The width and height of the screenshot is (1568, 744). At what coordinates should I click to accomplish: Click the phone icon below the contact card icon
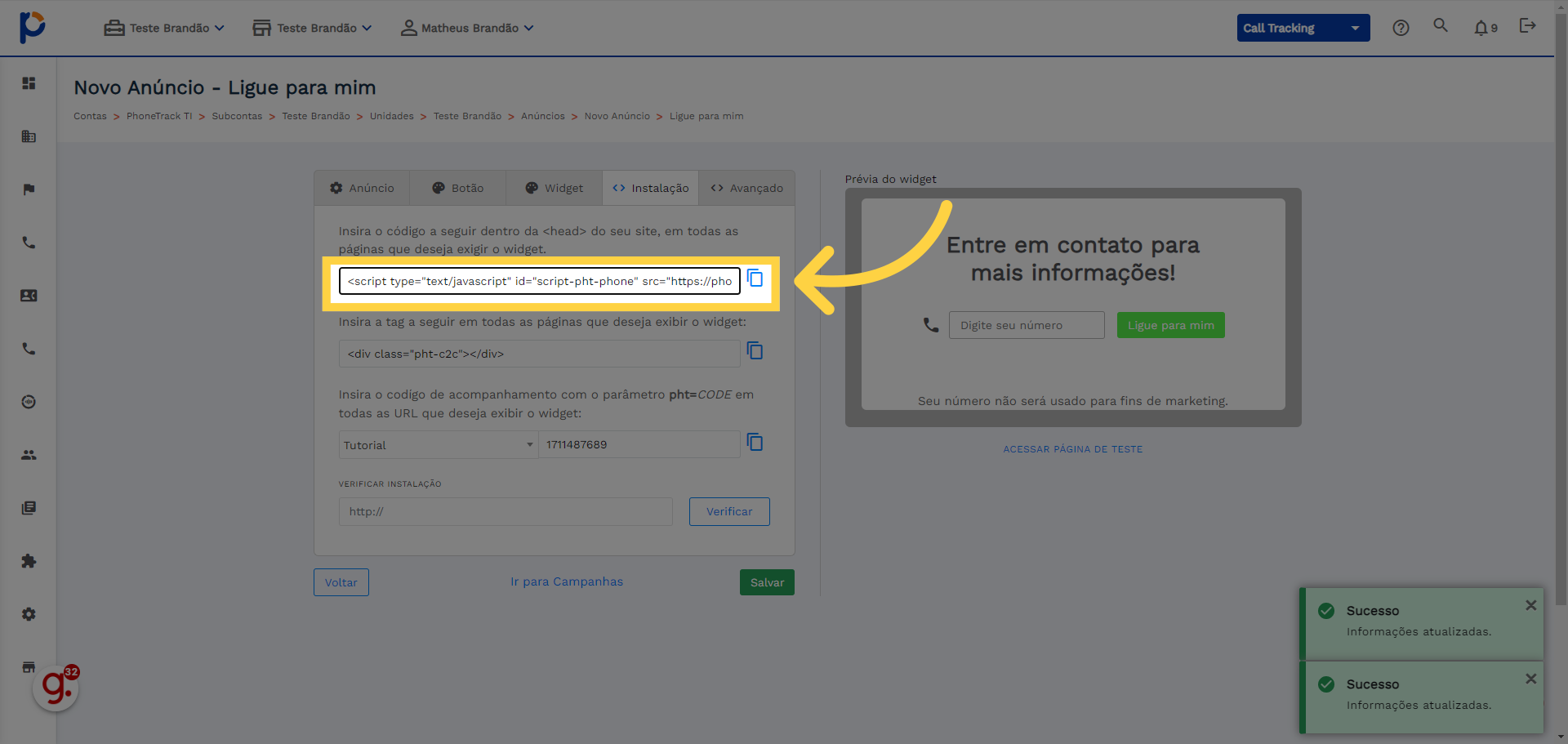tap(29, 349)
